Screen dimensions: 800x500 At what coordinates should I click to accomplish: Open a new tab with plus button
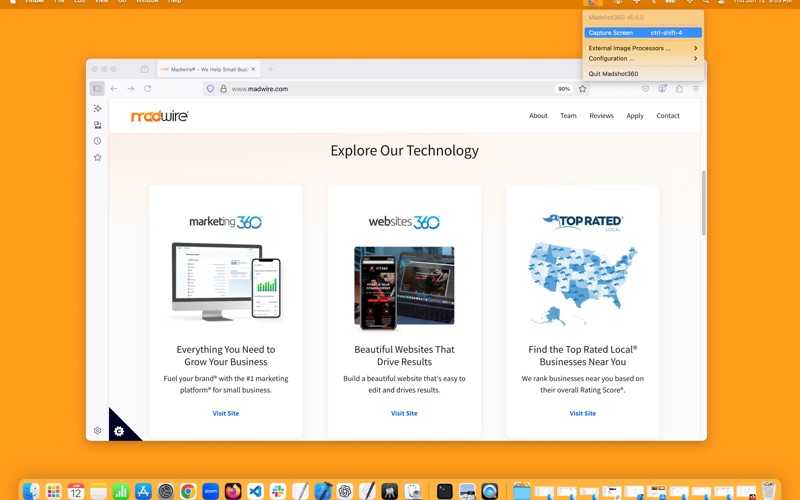pyautogui.click(x=271, y=69)
